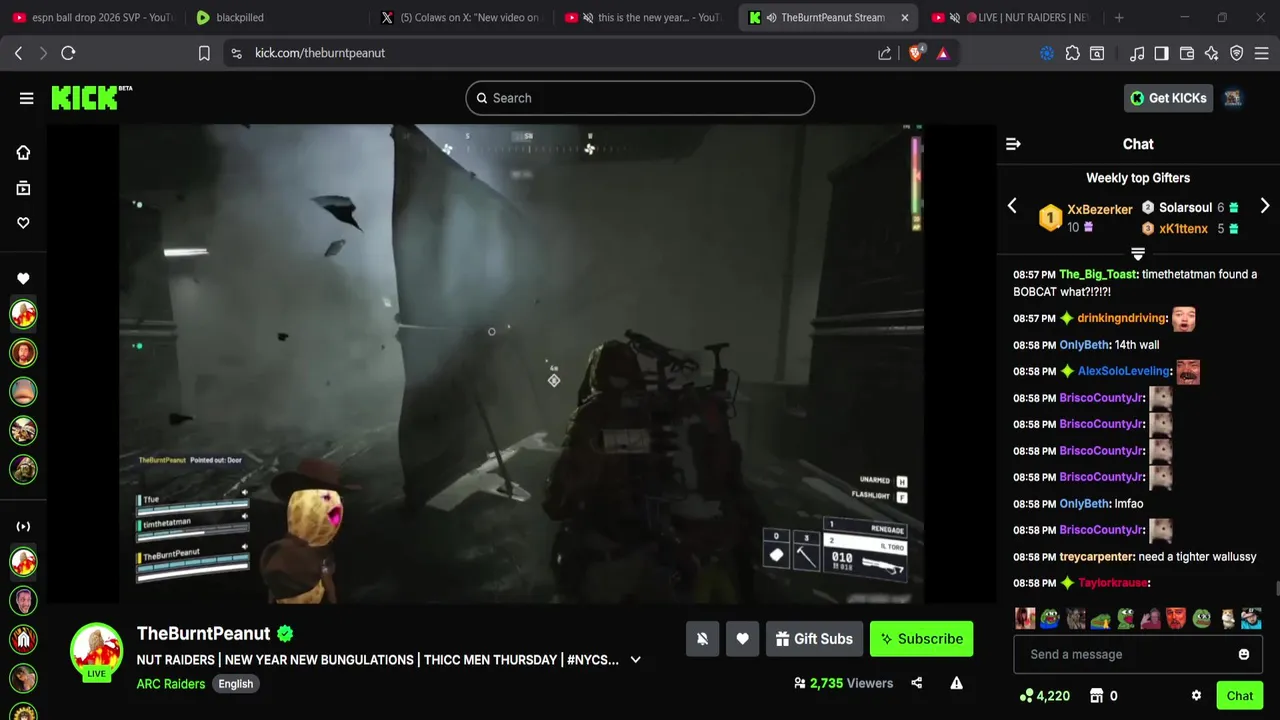Open Following heart outline icon in sidebar
Viewport: 1280px width, 720px height.
click(23, 223)
